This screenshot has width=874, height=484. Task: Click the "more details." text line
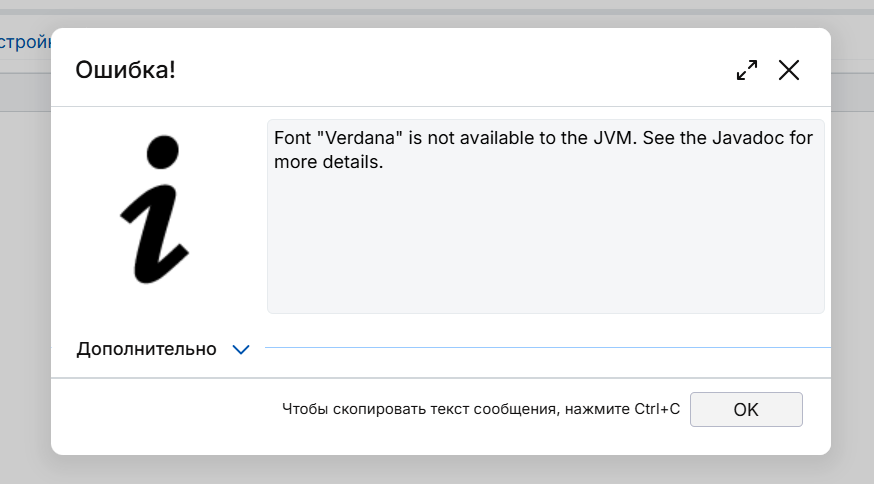pos(329,161)
